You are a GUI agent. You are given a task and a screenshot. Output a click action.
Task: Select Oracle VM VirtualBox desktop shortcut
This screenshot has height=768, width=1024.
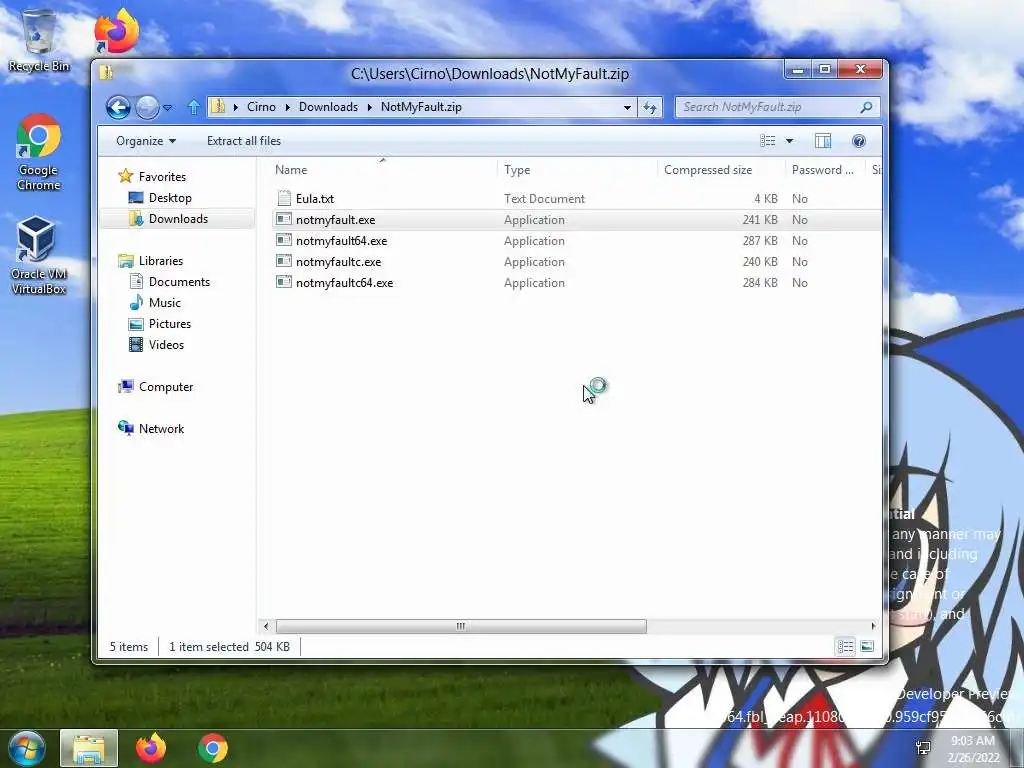39,255
